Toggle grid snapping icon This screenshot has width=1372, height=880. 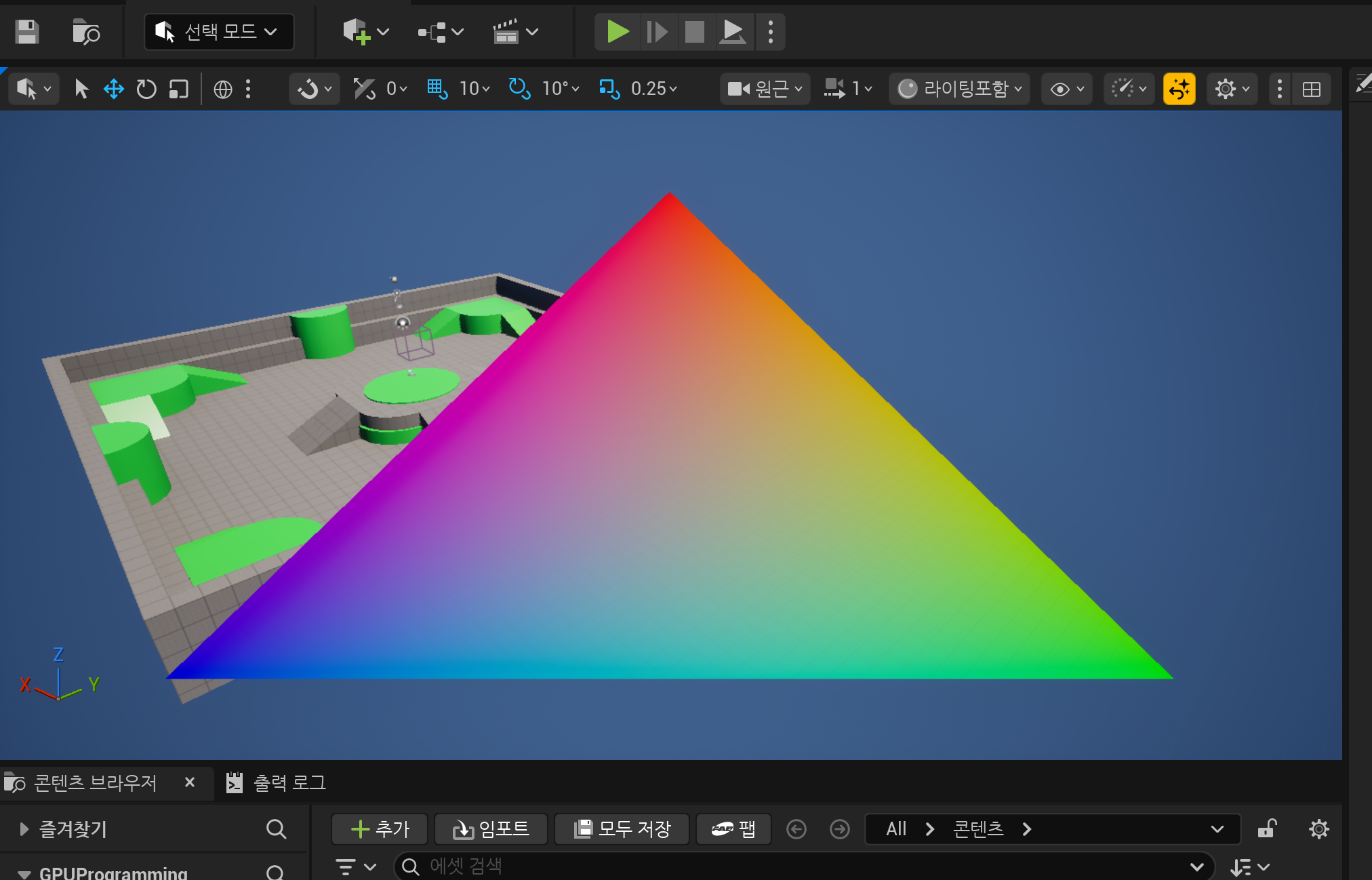(437, 89)
